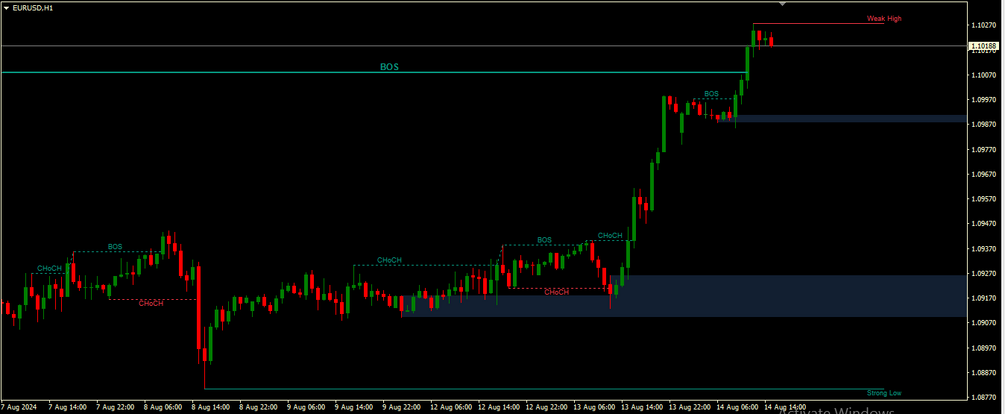Click the 8 Aug 22:00 time label

(x=258, y=407)
